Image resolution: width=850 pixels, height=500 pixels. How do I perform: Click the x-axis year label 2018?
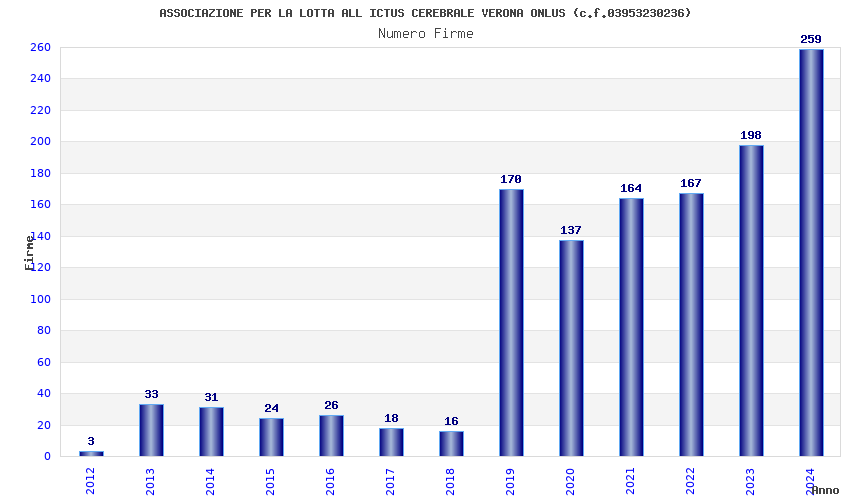(x=450, y=481)
